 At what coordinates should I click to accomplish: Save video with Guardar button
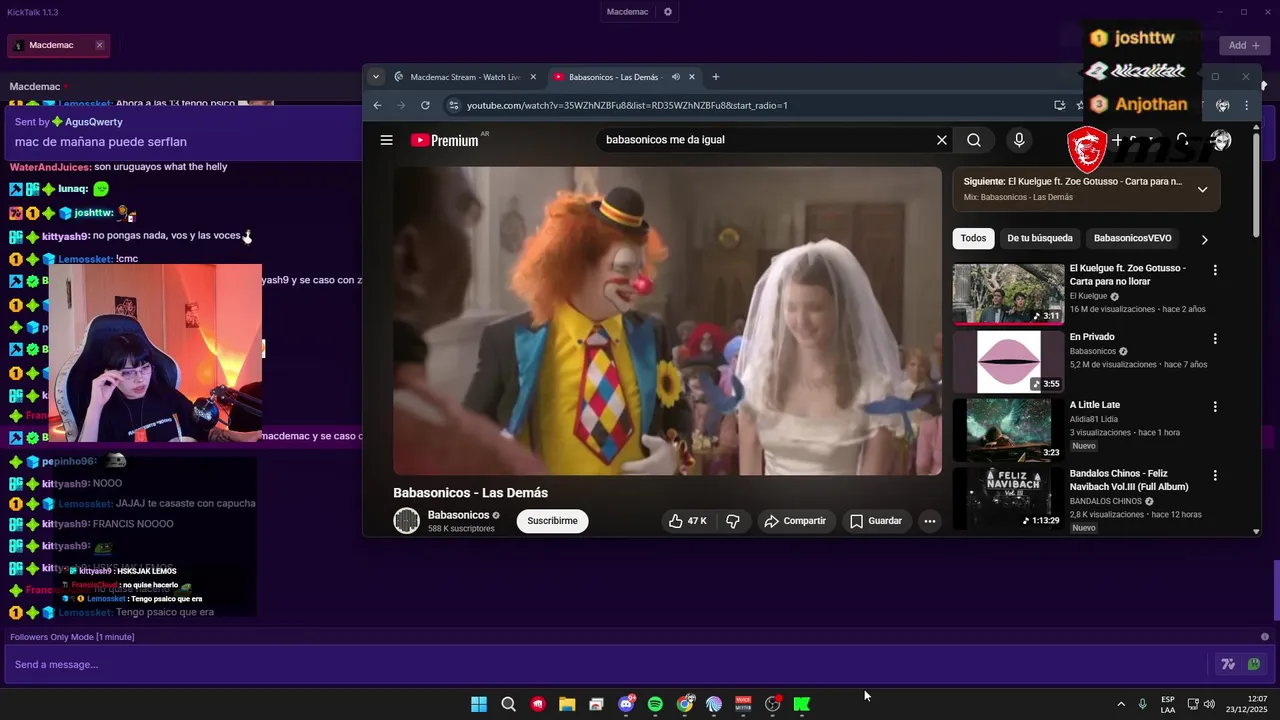click(876, 521)
